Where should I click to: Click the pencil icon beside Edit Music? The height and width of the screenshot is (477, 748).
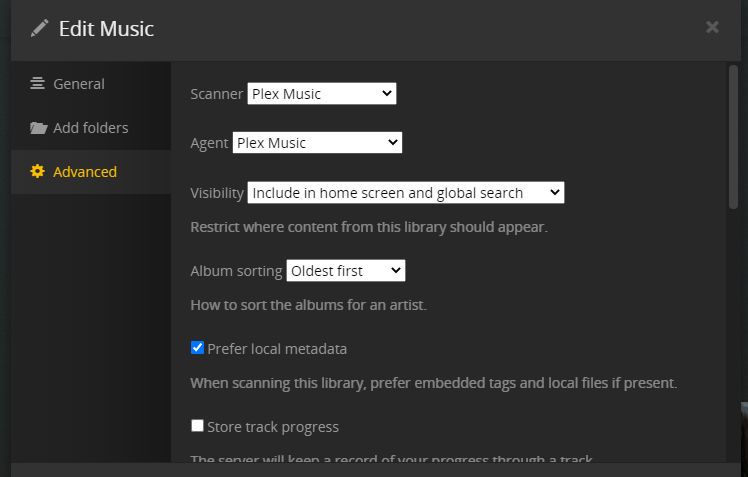click(40, 28)
